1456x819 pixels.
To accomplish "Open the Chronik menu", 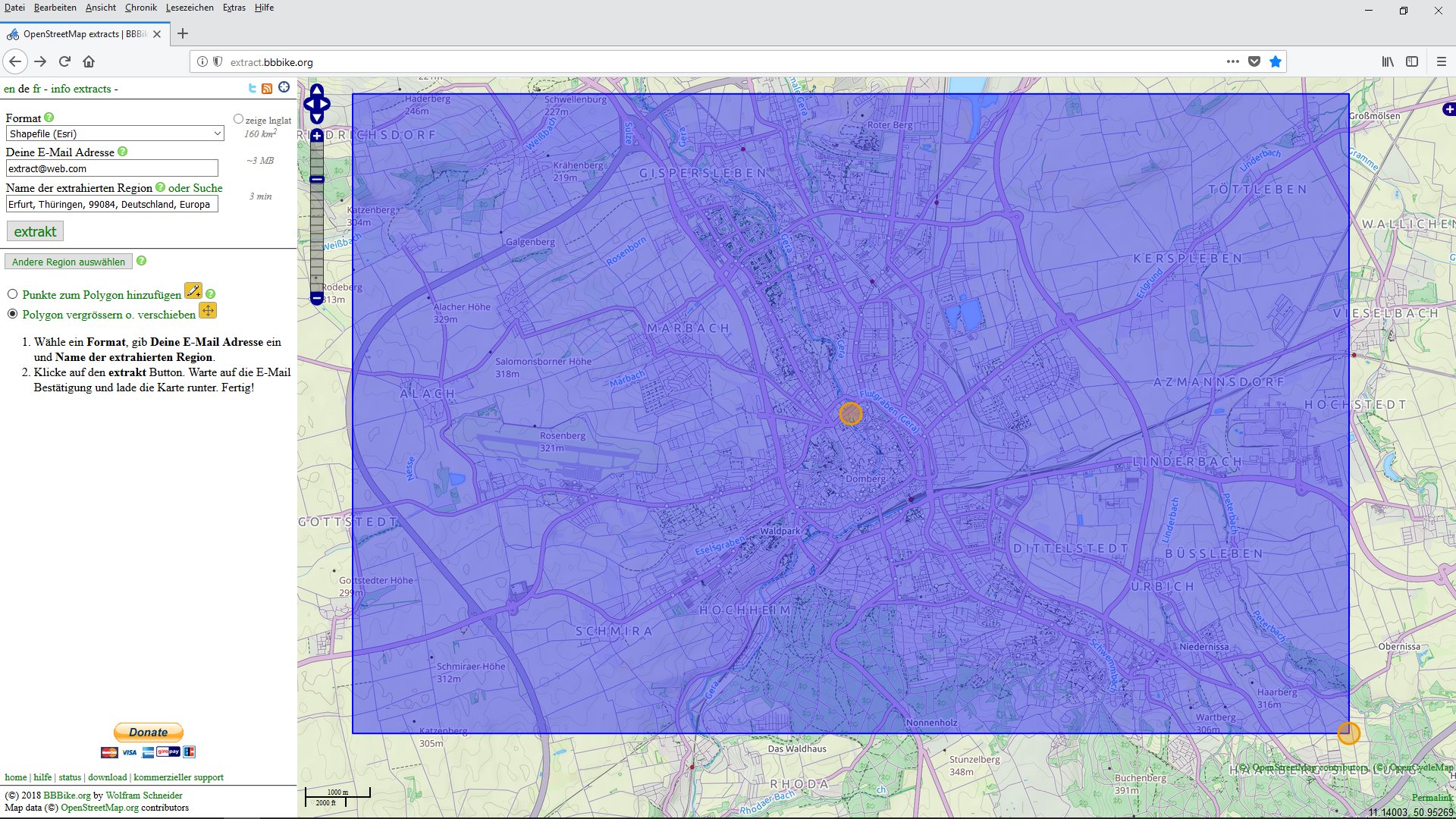I will [x=141, y=8].
